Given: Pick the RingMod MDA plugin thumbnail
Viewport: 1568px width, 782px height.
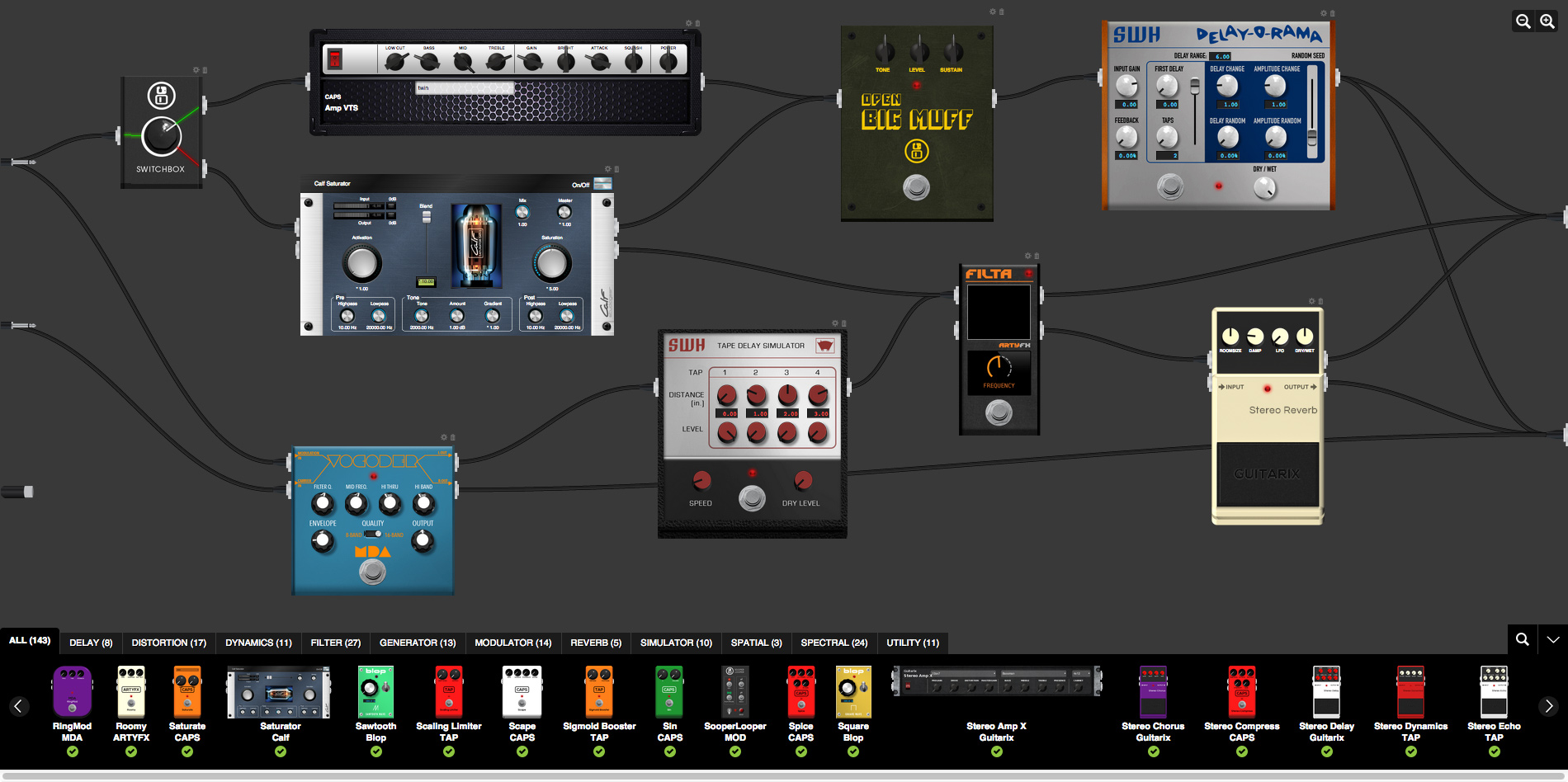Looking at the screenshot, I should pyautogui.click(x=72, y=692).
